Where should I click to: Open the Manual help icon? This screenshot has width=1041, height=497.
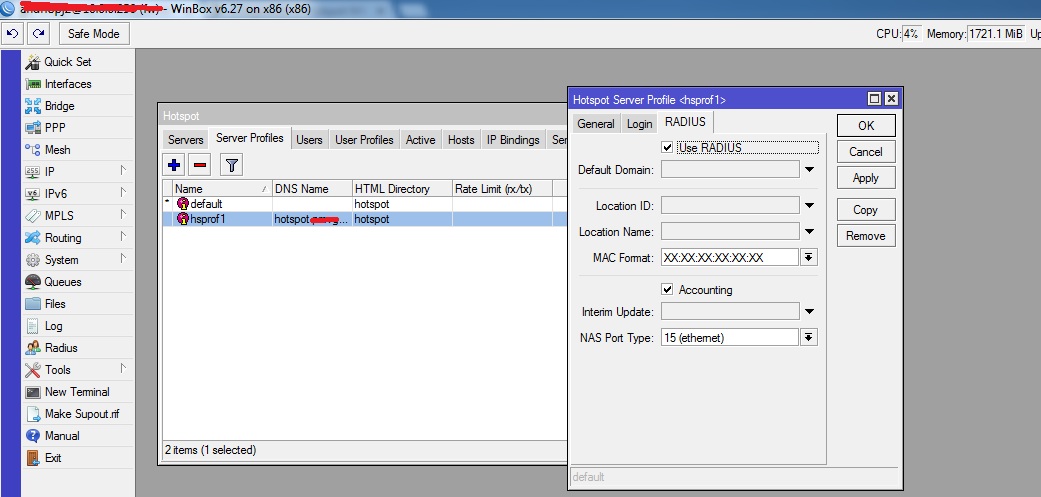pyautogui.click(x=33, y=436)
